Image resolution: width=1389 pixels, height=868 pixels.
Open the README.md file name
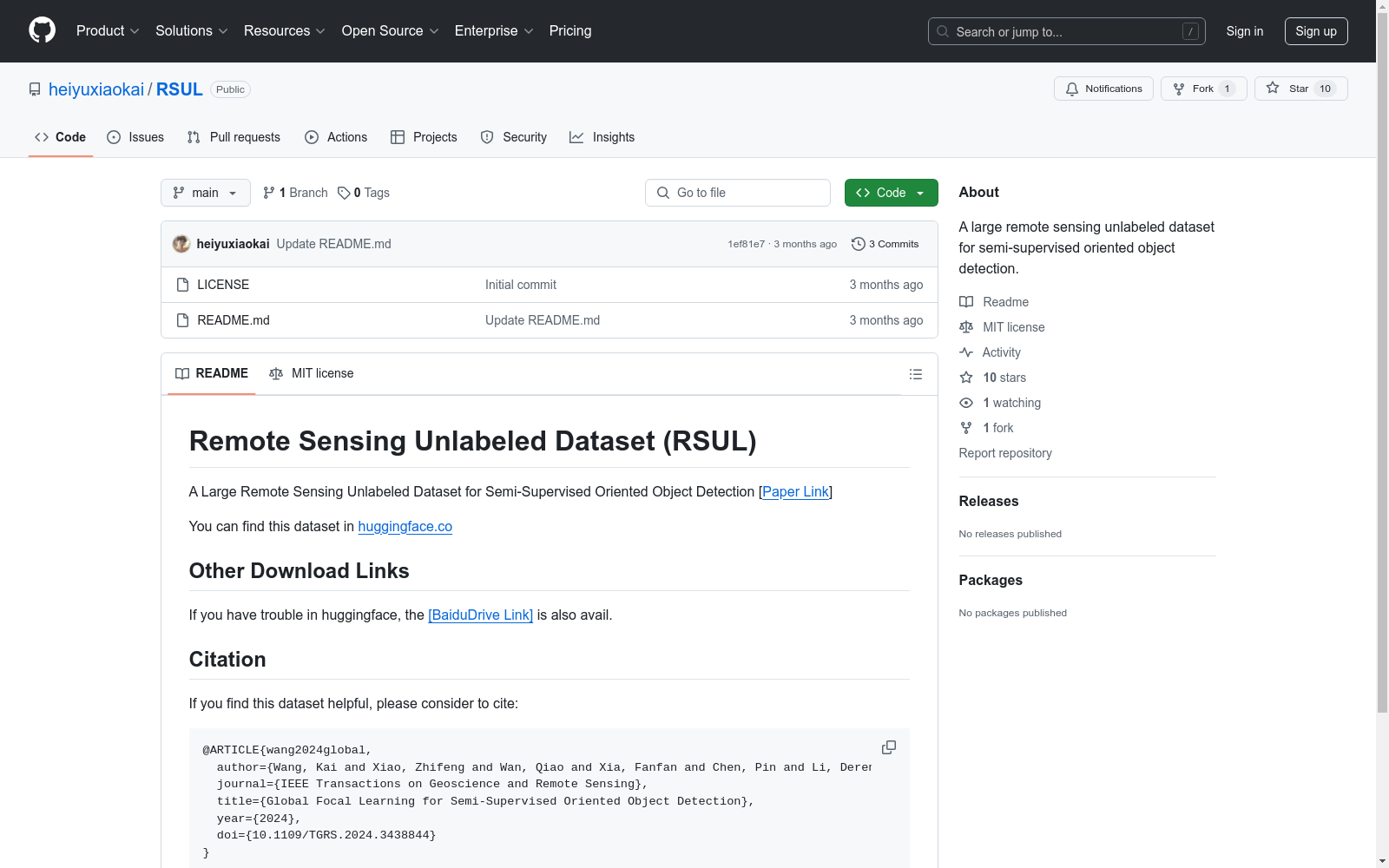234,320
